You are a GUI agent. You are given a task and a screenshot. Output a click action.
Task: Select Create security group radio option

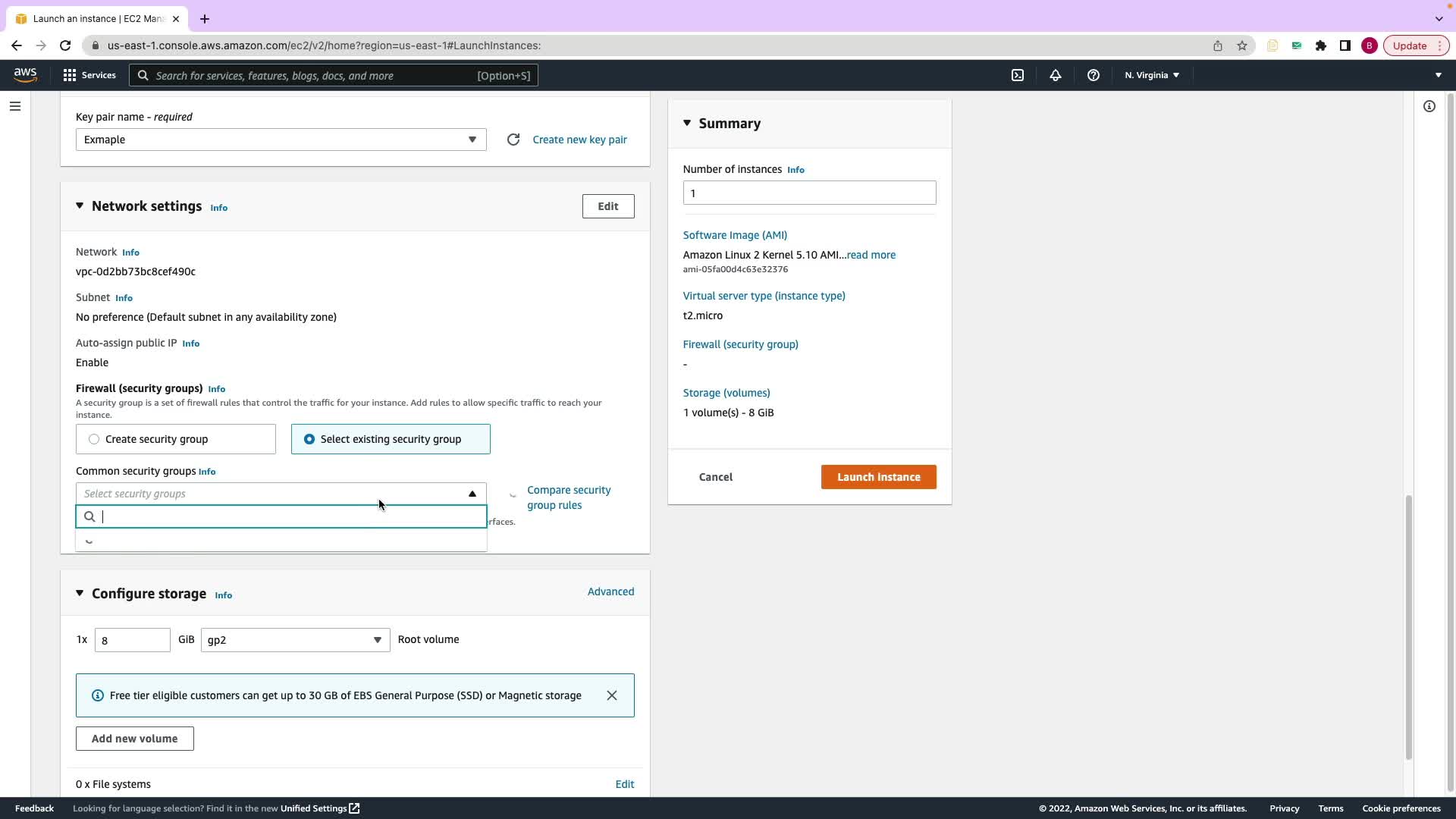[x=94, y=439]
